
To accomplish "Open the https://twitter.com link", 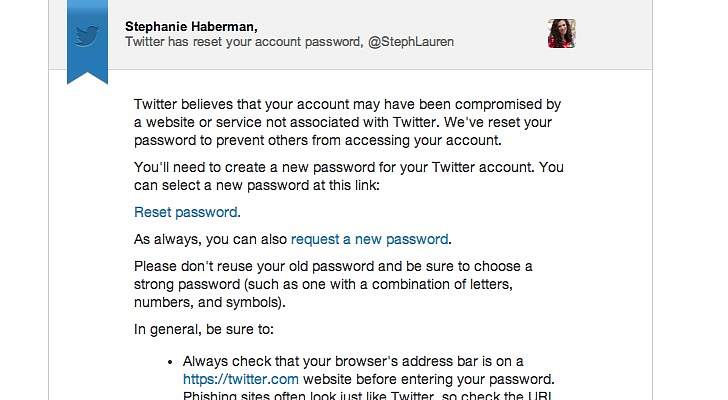I will tap(240, 380).
